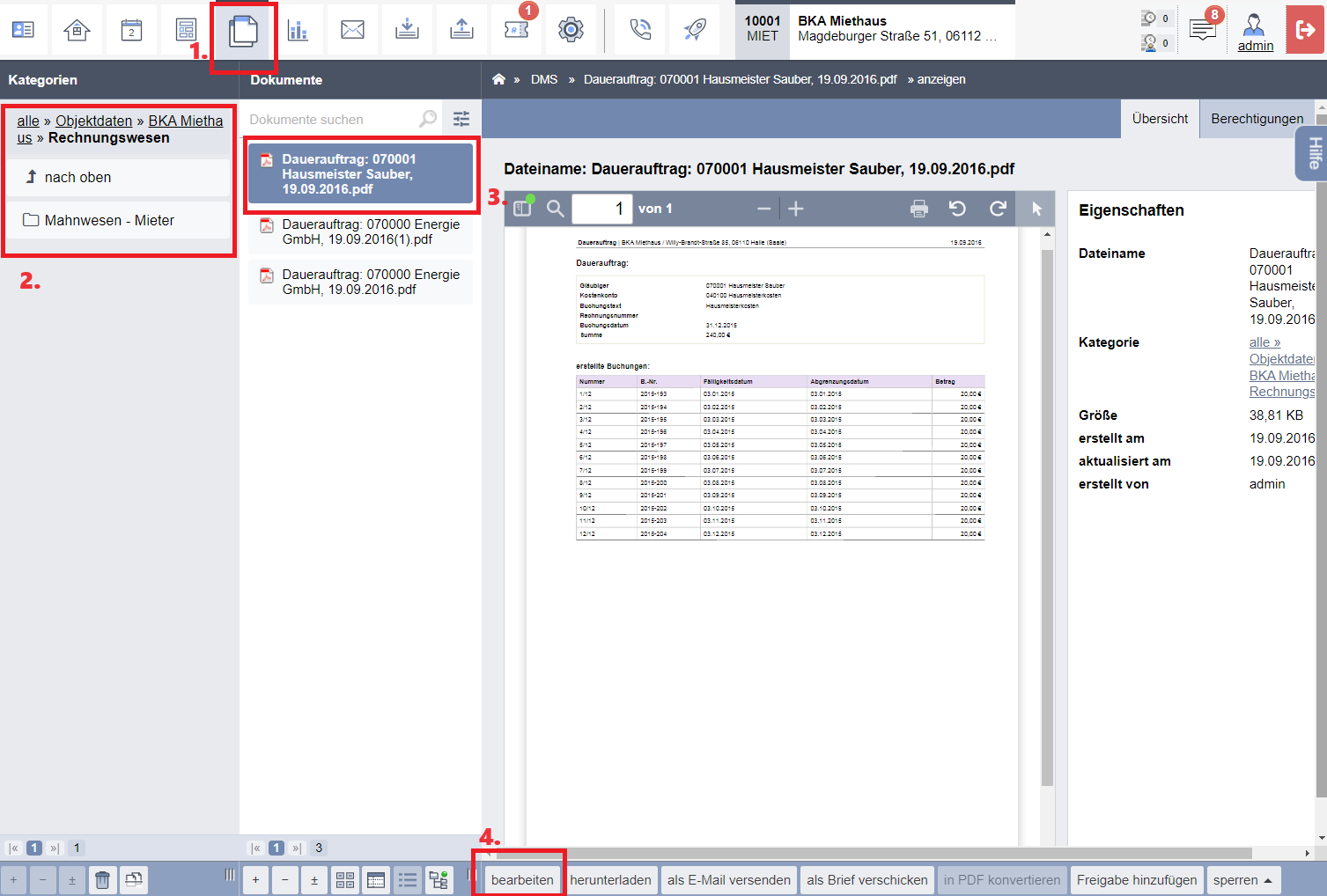Select Dauerauftrag 070001 Hausmeister Sauber document
This screenshot has width=1327, height=896.
coord(360,174)
